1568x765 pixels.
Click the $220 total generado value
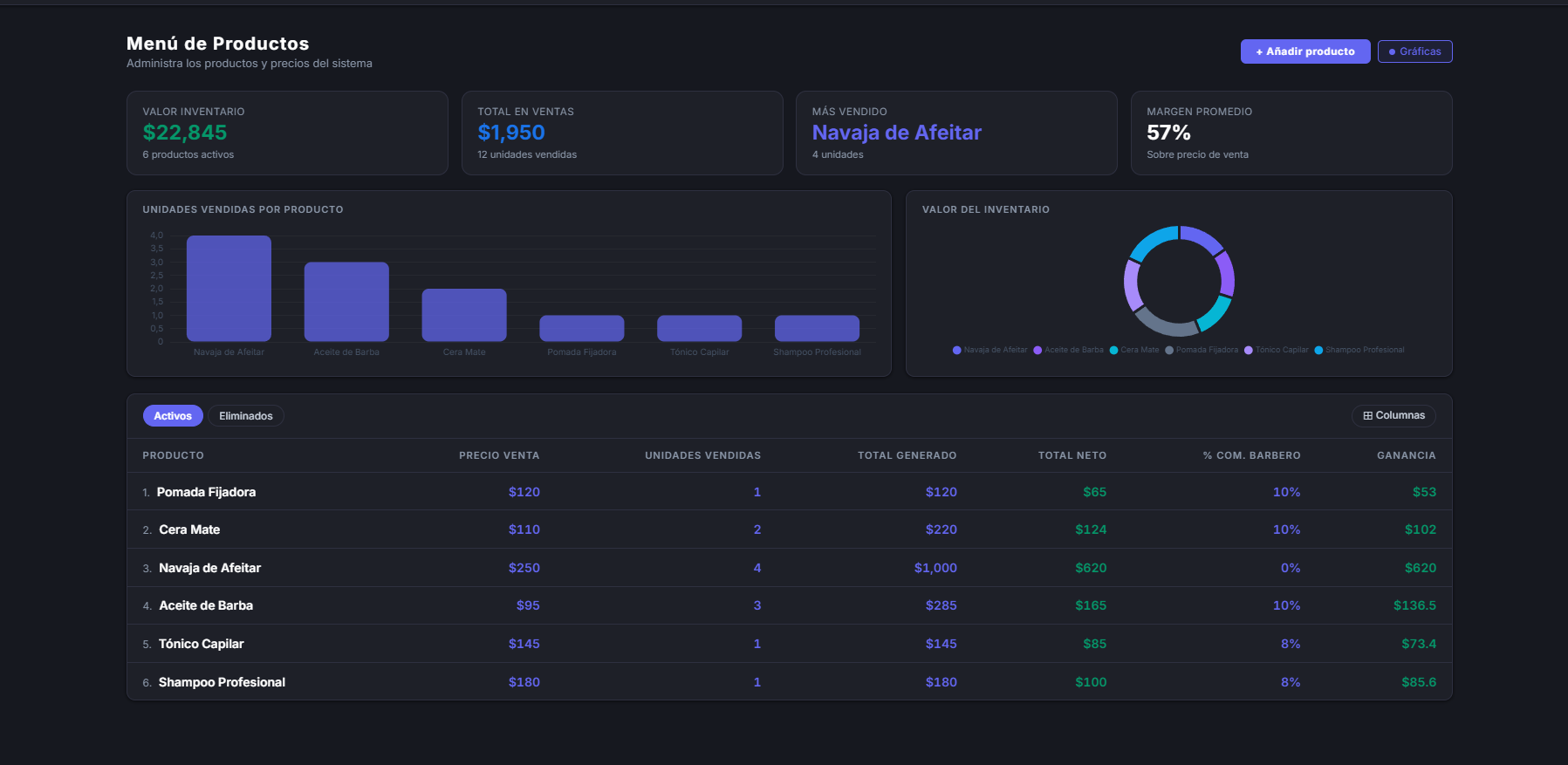(x=941, y=529)
